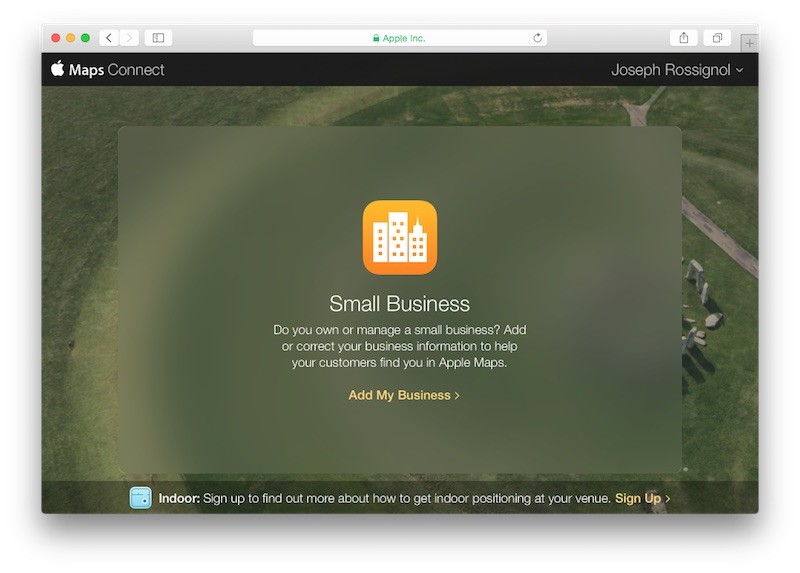The height and width of the screenshot is (573, 800).
Task: Click the Small Business heading
Action: [399, 304]
